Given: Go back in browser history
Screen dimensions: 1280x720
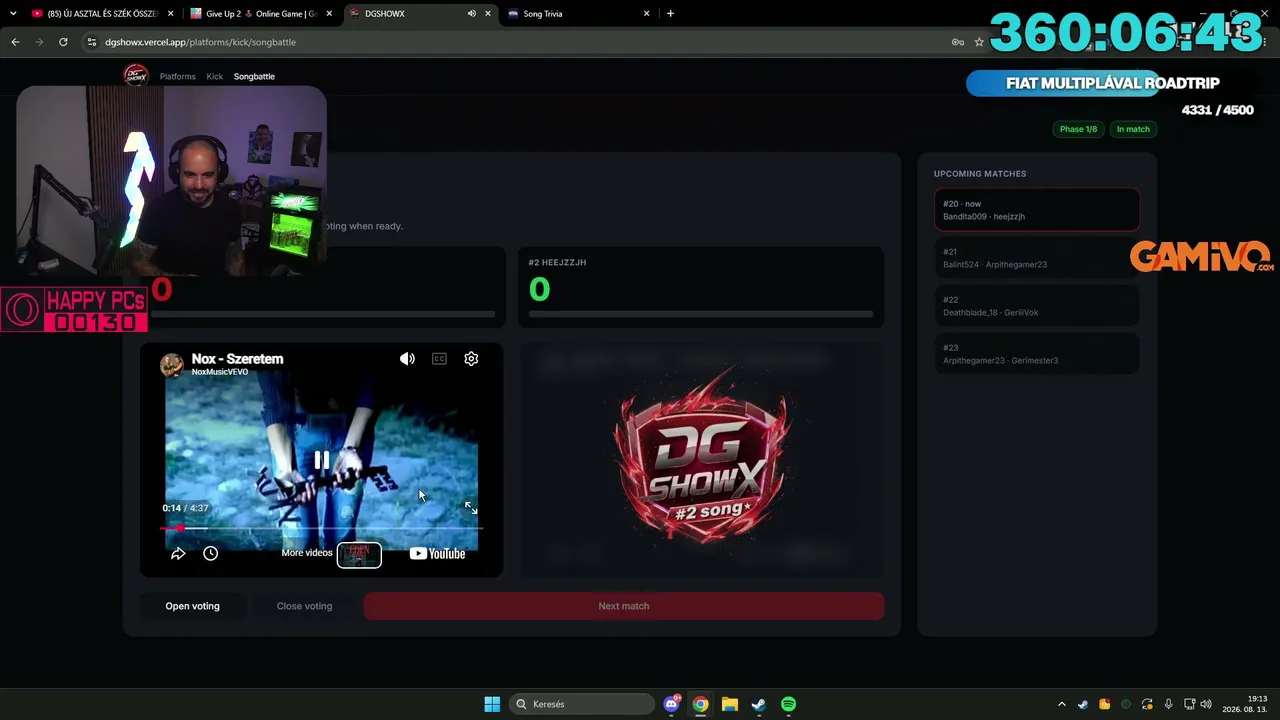Looking at the screenshot, I should (15, 42).
